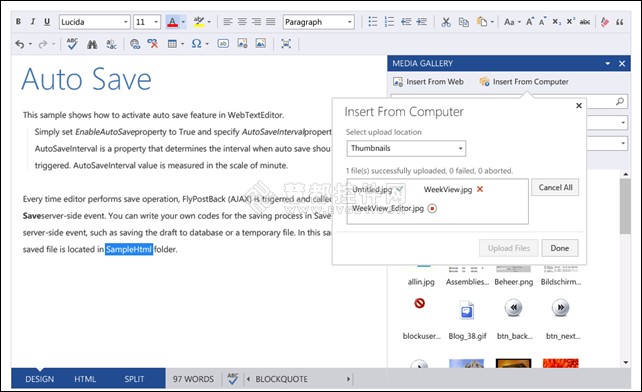Image resolution: width=642 pixels, height=392 pixels.
Task: Expand the paste options dropdown arrow
Action: point(492,22)
